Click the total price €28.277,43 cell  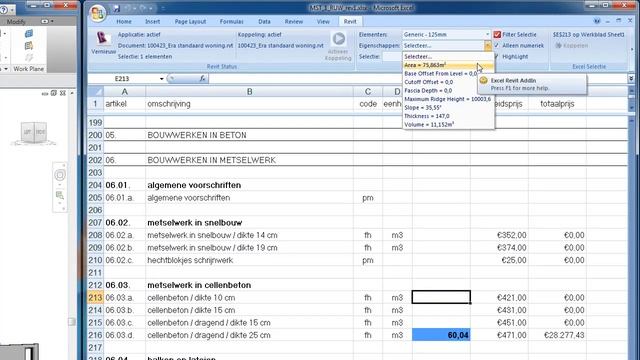click(557, 335)
